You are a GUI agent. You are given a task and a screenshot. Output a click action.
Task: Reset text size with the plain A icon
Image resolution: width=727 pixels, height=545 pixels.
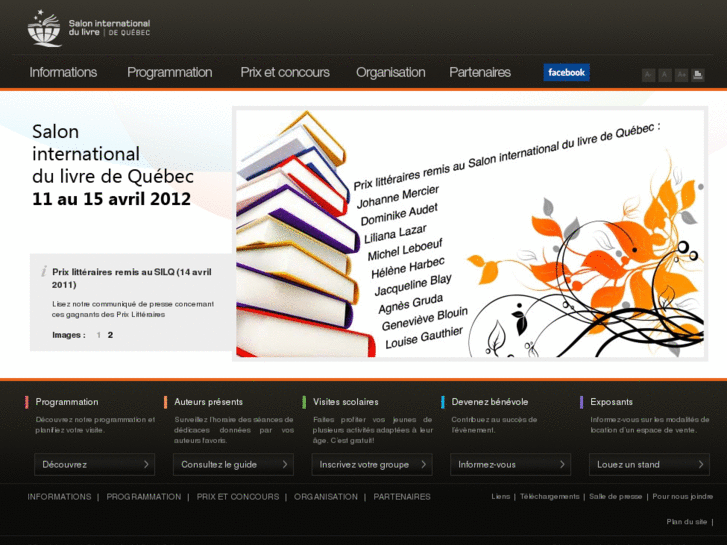pos(664,75)
